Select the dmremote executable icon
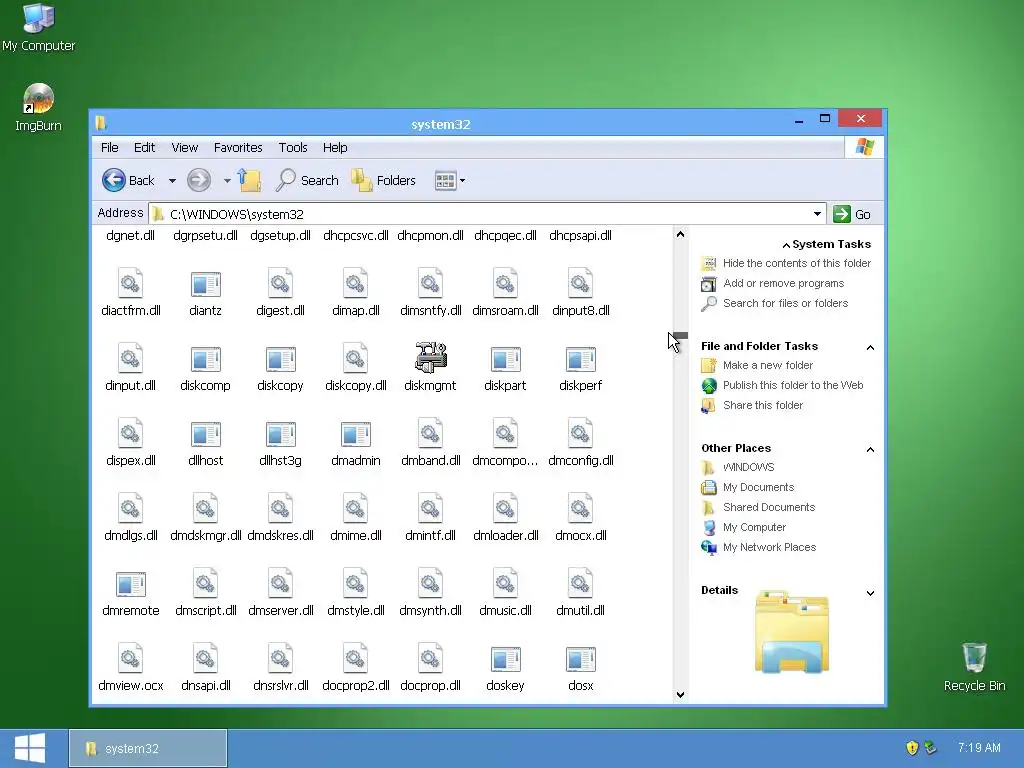This screenshot has width=1024, height=768. click(131, 584)
